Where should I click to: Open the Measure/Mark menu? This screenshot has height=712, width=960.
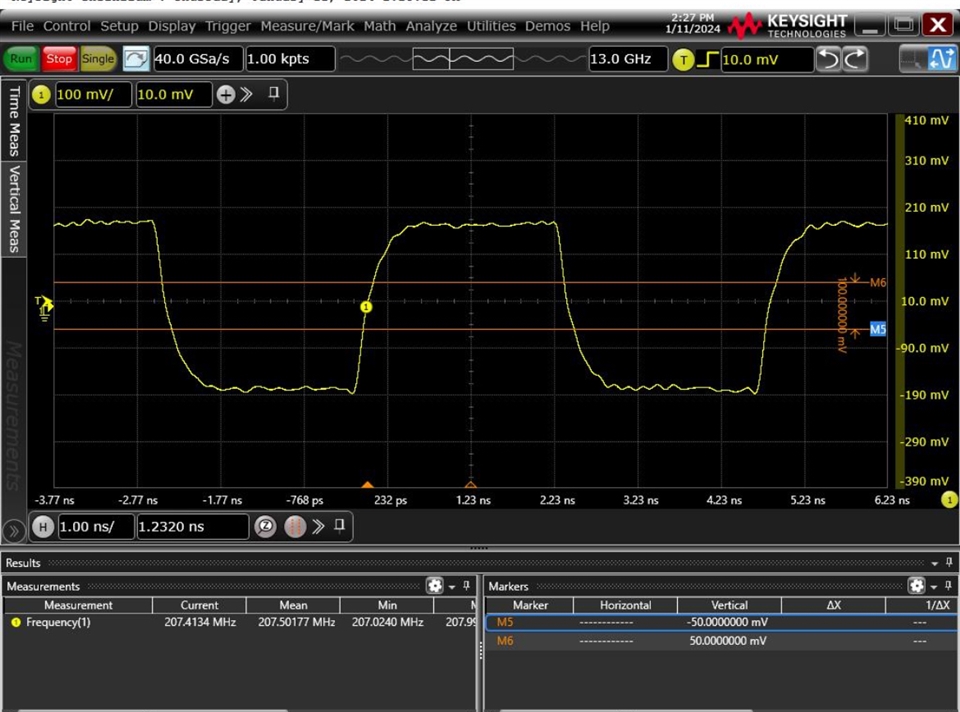pos(307,26)
